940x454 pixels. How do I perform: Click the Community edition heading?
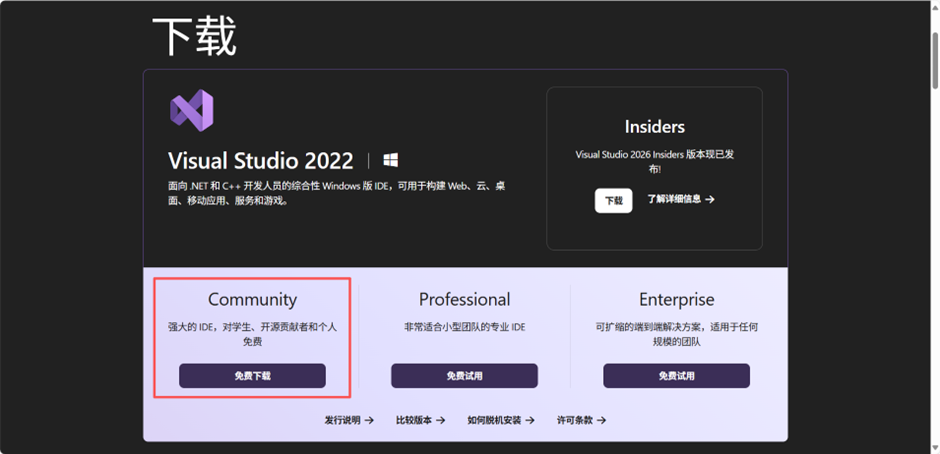tap(252, 299)
